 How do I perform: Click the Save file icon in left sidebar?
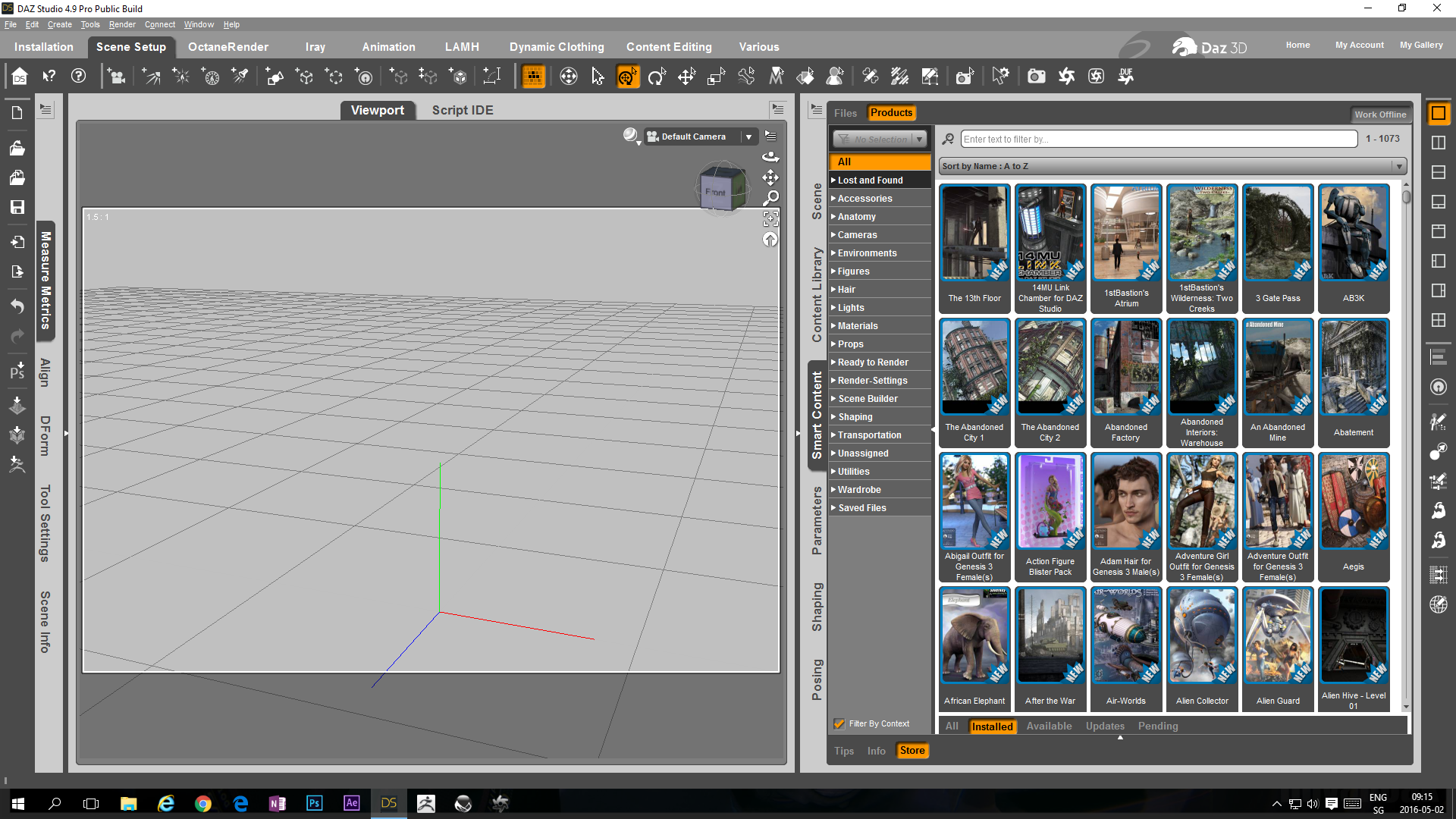pyautogui.click(x=17, y=207)
